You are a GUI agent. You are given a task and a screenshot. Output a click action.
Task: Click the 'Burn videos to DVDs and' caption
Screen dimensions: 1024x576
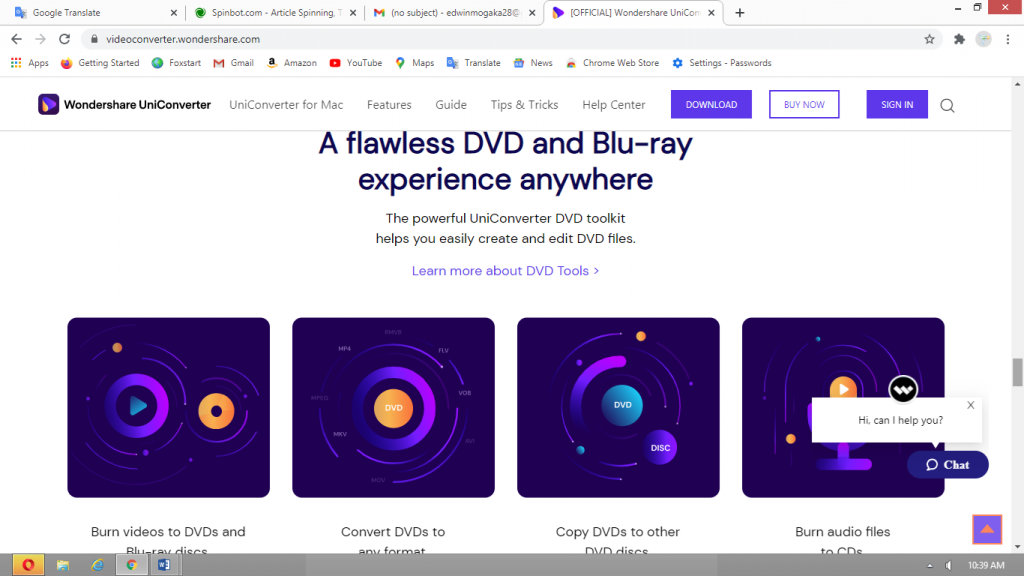point(168,532)
